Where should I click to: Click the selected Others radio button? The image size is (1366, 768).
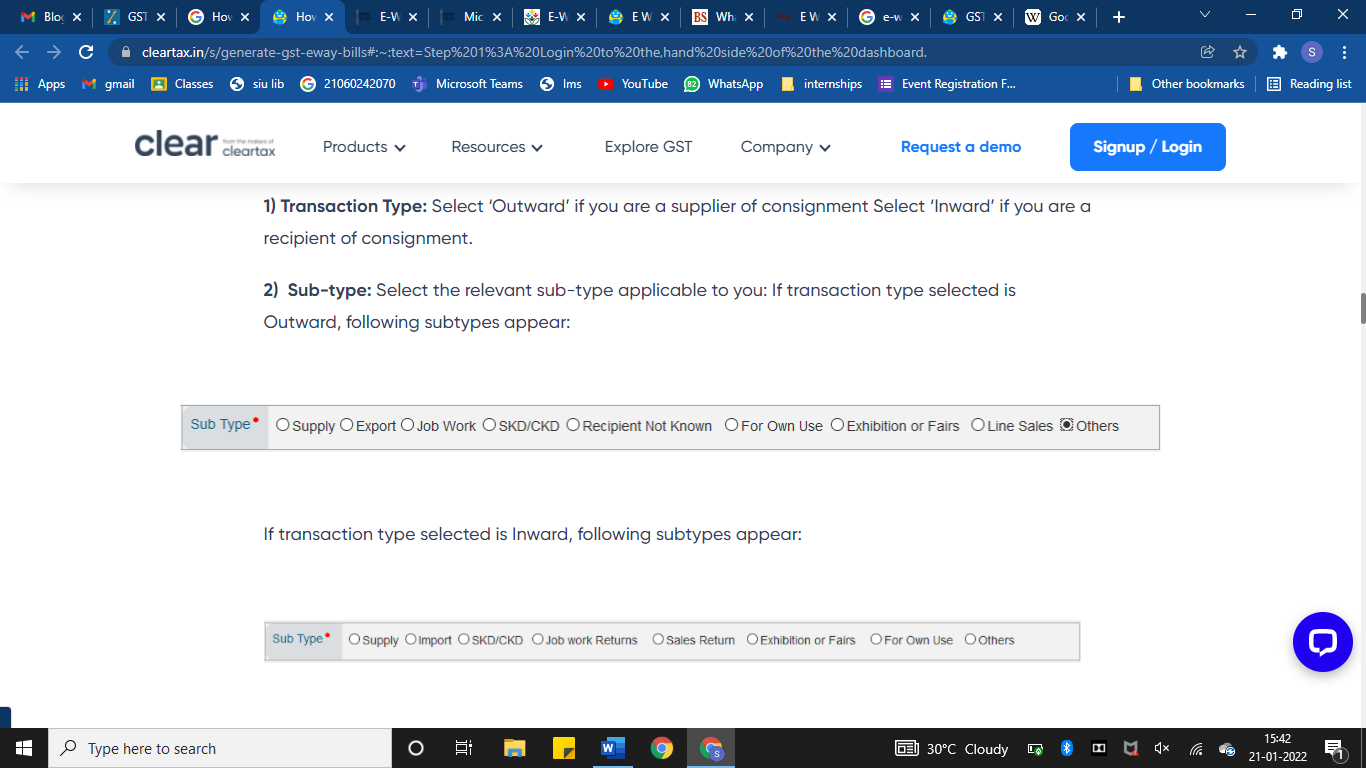(1067, 425)
